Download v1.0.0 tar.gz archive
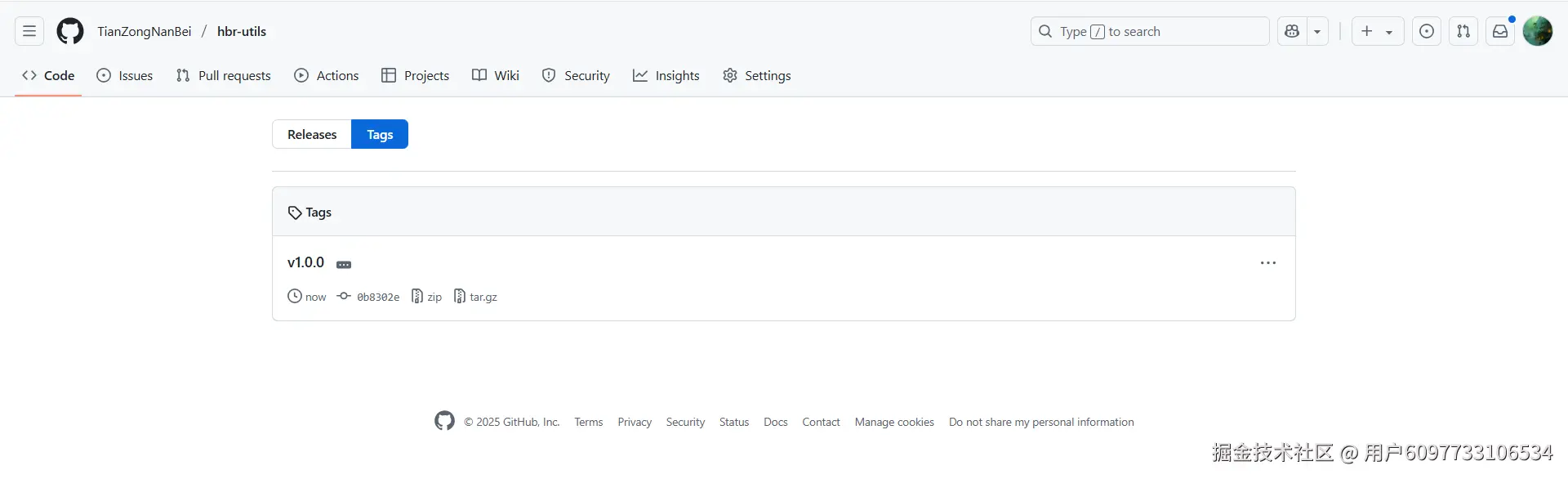This screenshot has width=1568, height=479. tap(475, 297)
